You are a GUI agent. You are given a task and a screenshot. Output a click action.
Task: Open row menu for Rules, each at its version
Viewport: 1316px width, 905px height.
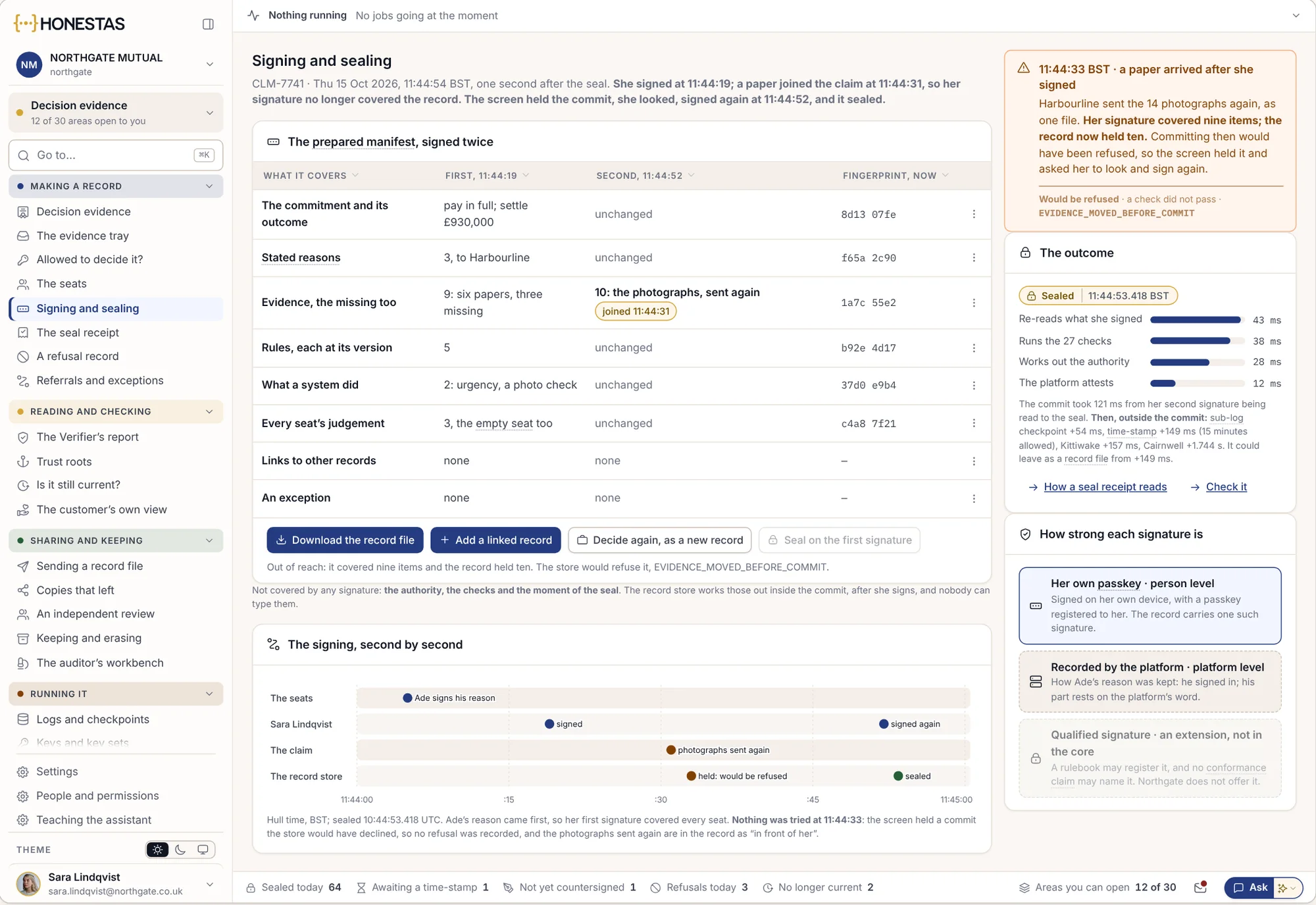974,348
